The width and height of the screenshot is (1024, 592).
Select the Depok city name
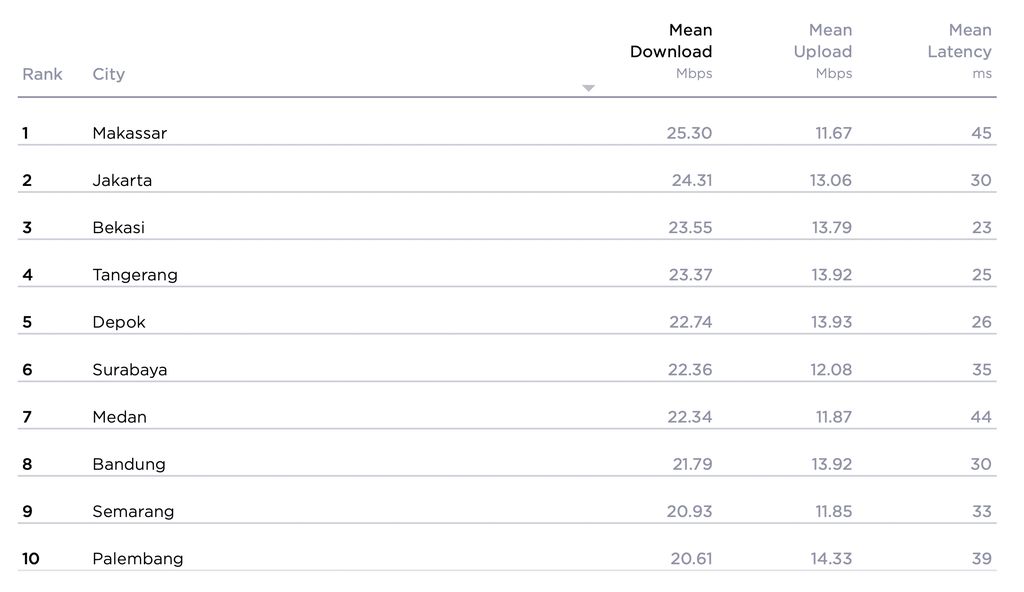(x=119, y=322)
